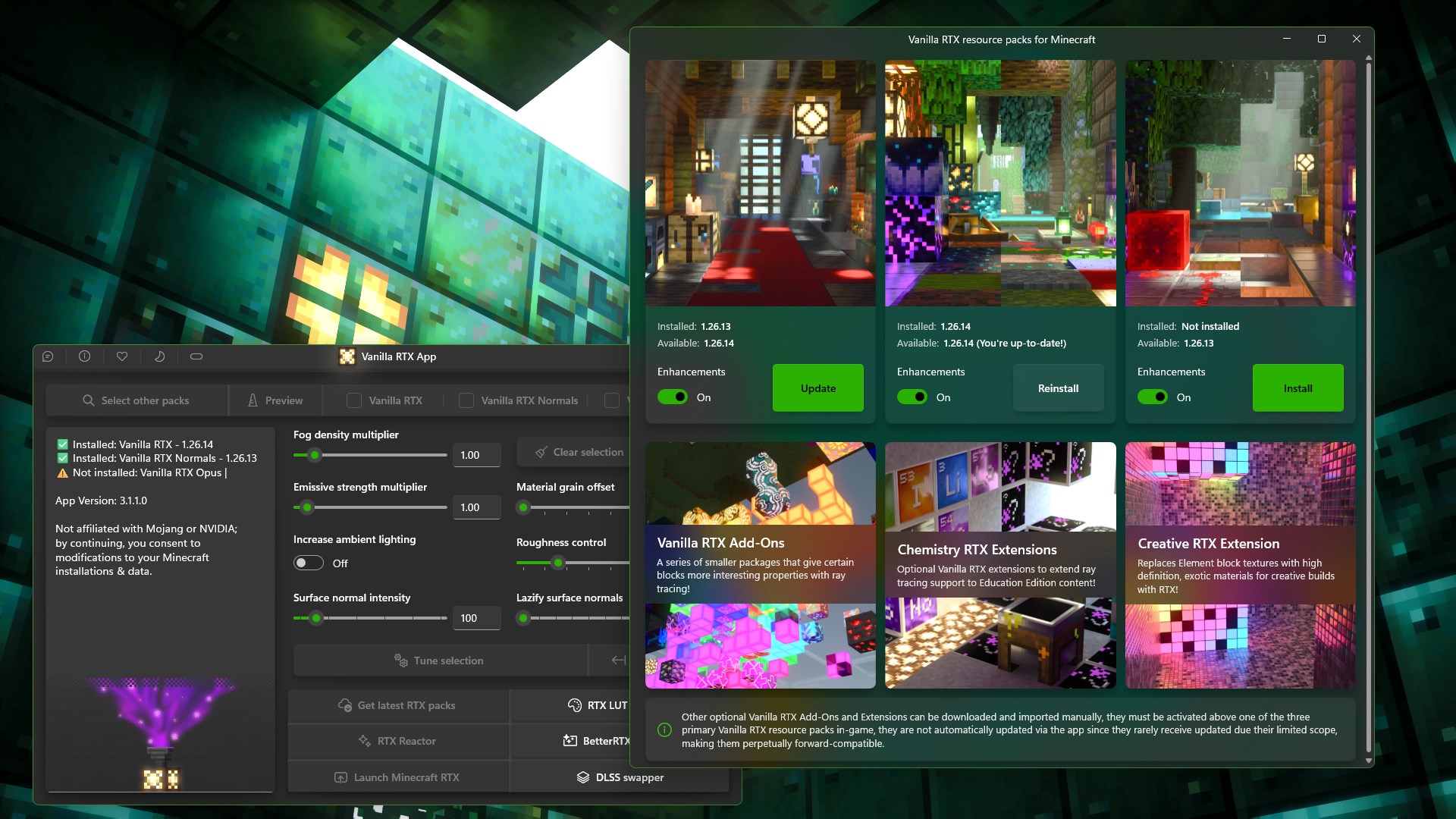Viewport: 1456px width, 819px height.
Task: Toggle the crescent moon theme icon
Action: 159,356
